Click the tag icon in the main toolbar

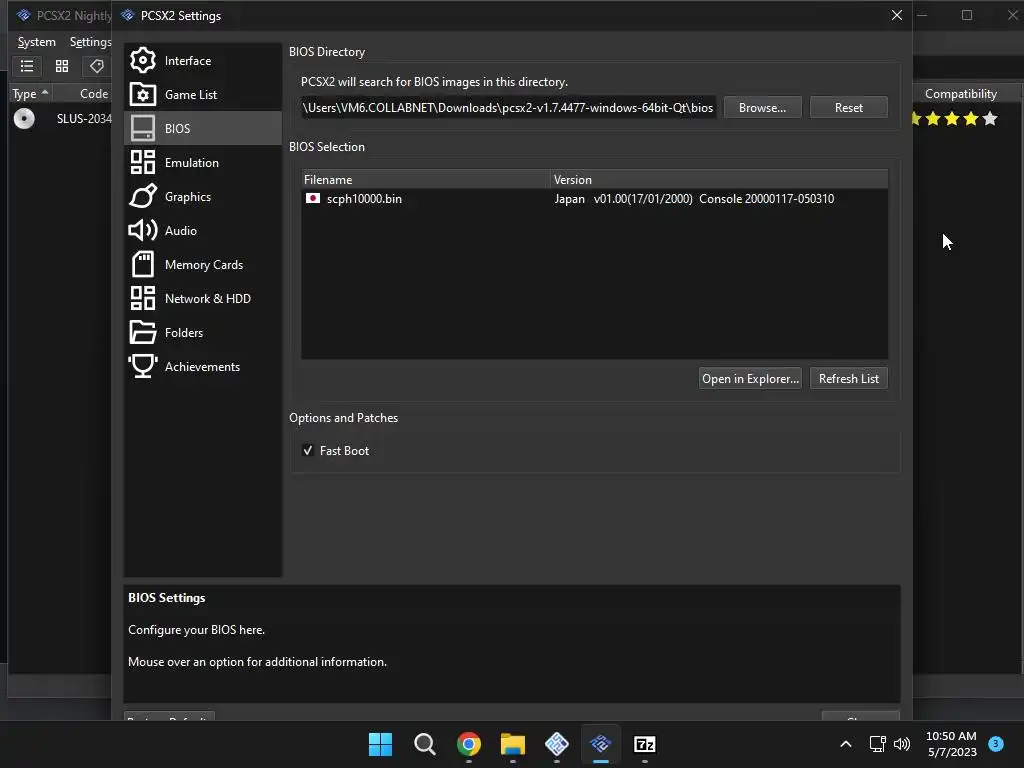[x=97, y=66]
